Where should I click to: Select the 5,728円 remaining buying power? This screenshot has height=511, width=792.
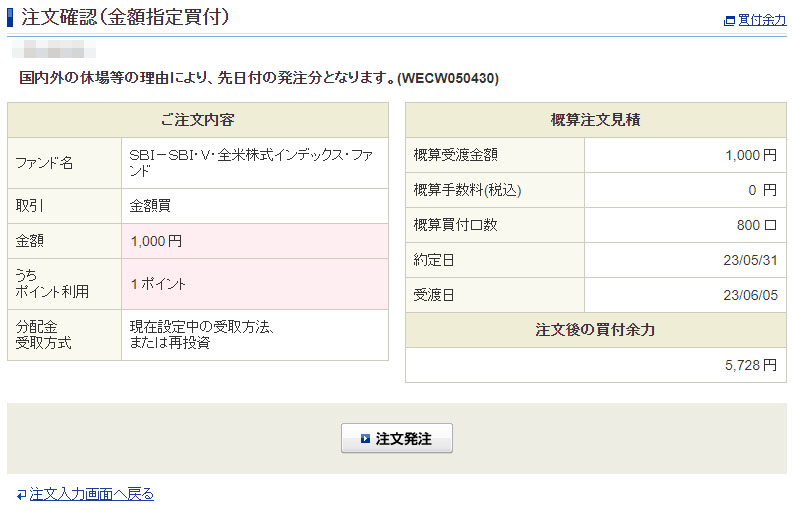point(750,365)
